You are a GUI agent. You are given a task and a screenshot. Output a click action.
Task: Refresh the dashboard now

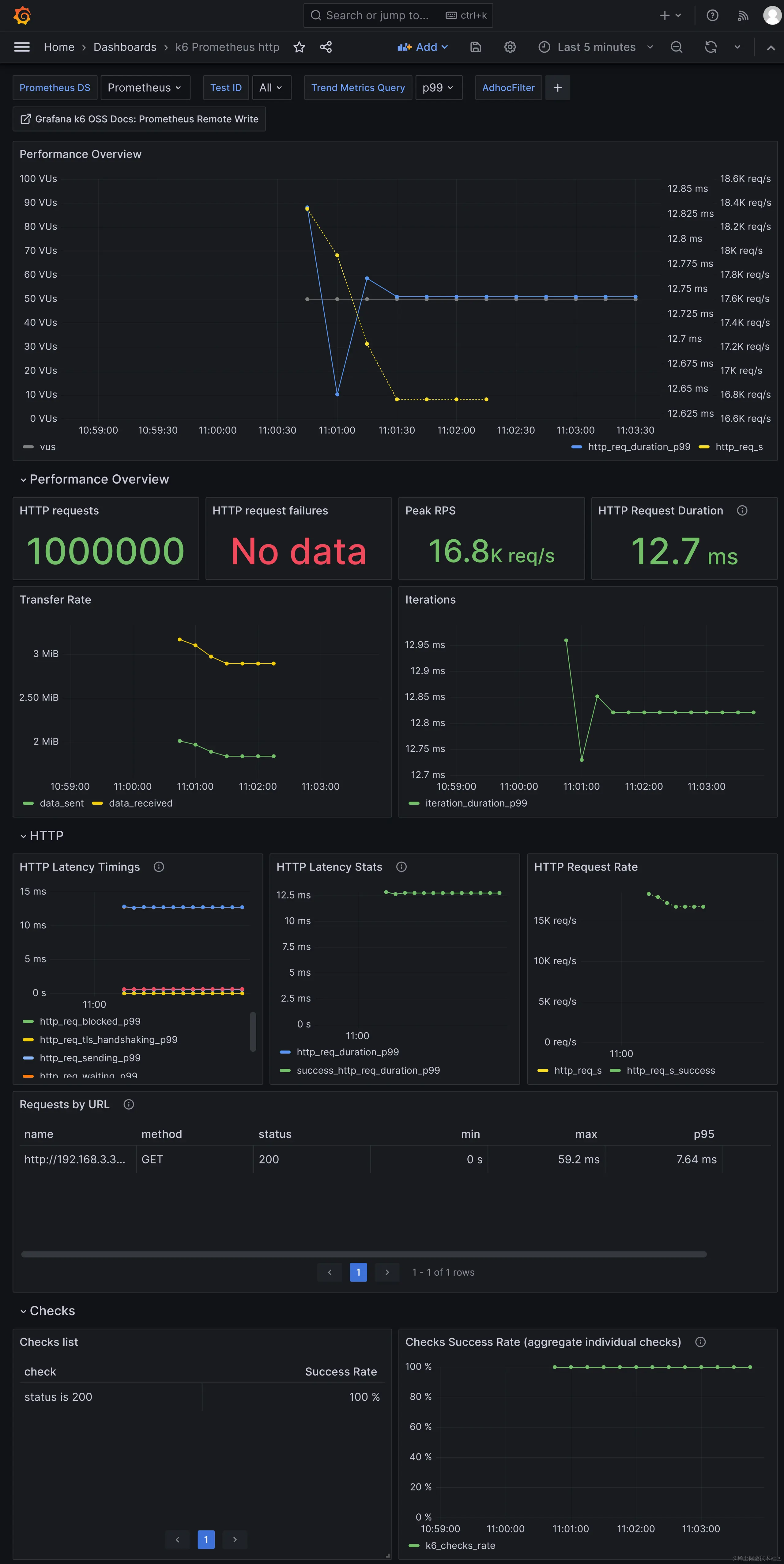(710, 47)
